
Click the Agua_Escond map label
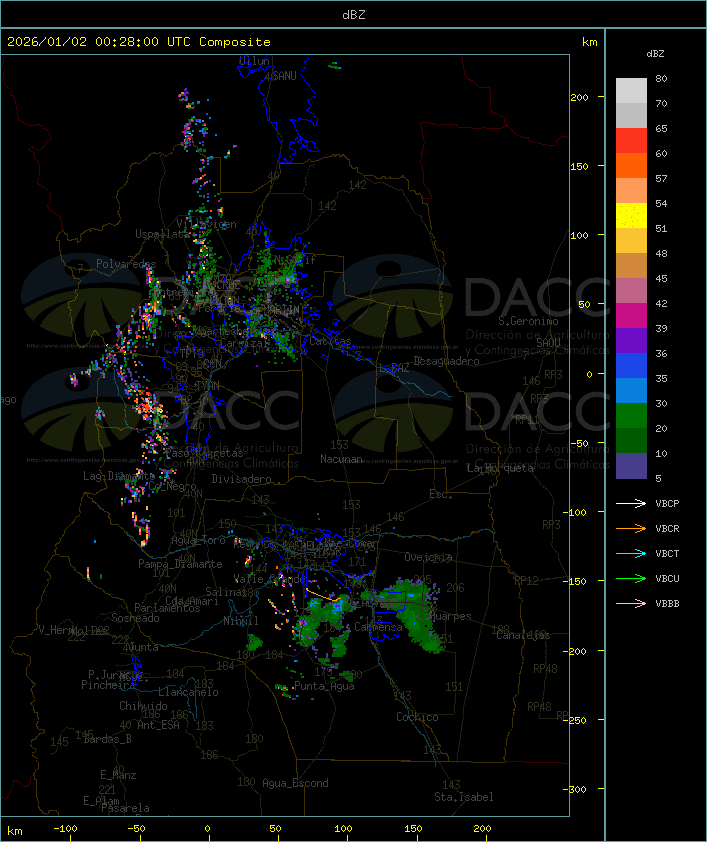click(295, 783)
